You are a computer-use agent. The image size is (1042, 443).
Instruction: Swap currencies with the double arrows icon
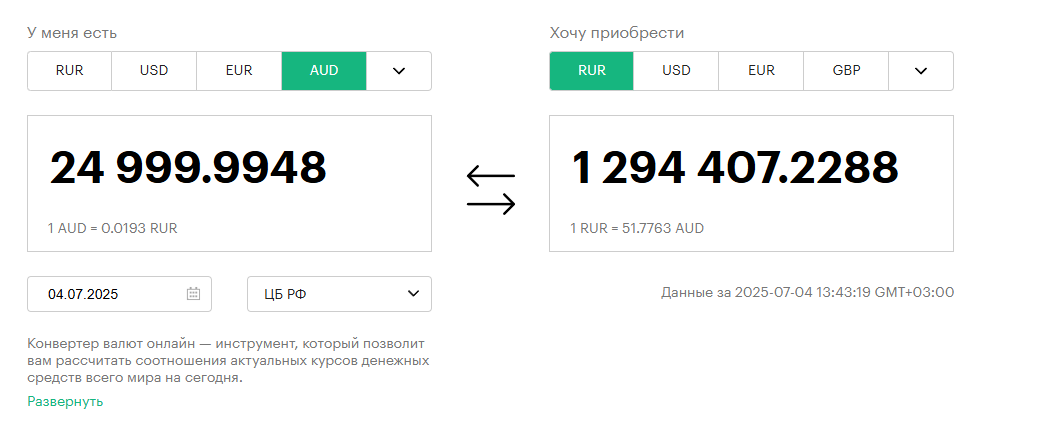pyautogui.click(x=490, y=190)
